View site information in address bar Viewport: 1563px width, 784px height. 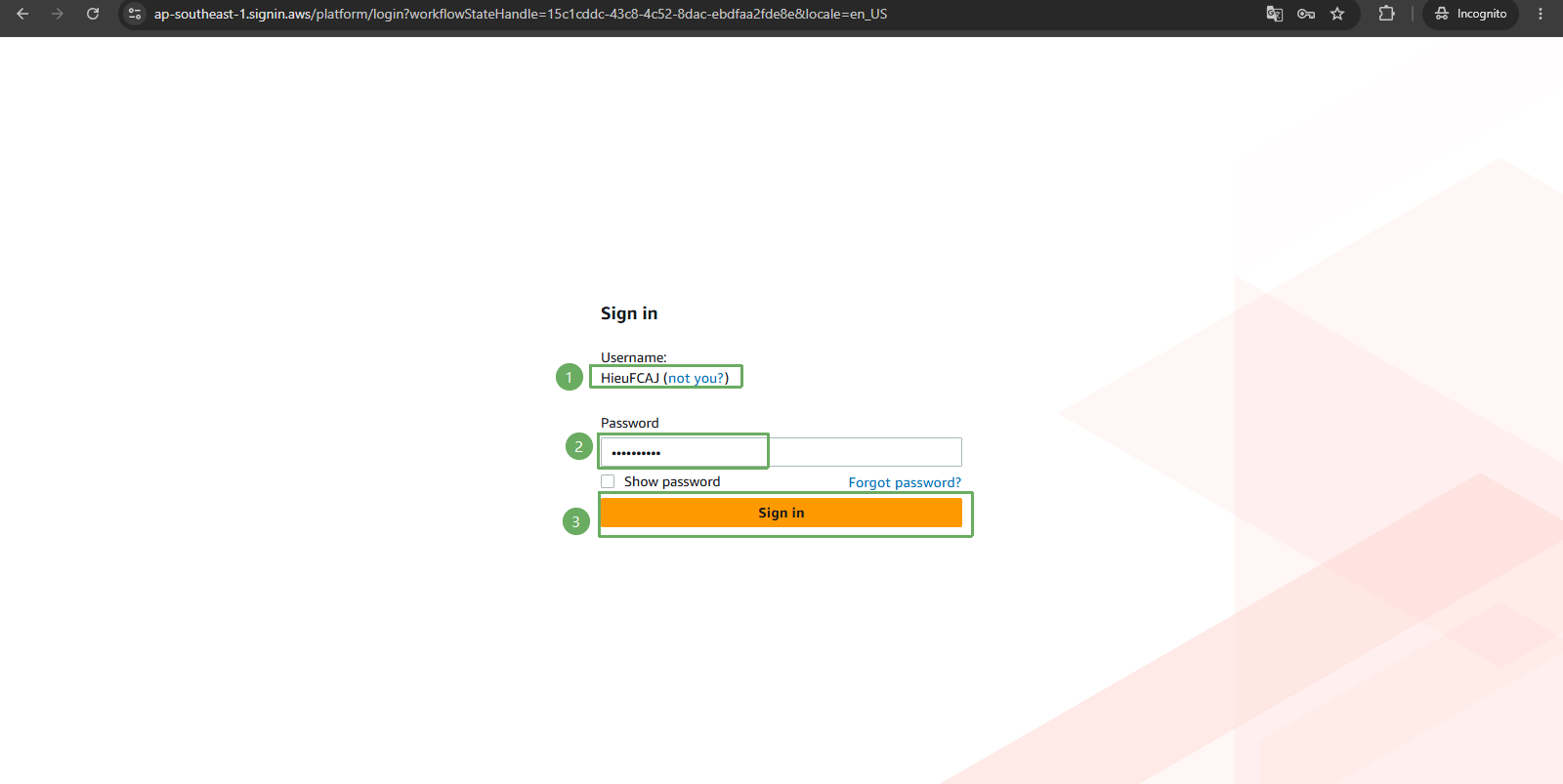pyautogui.click(x=135, y=14)
